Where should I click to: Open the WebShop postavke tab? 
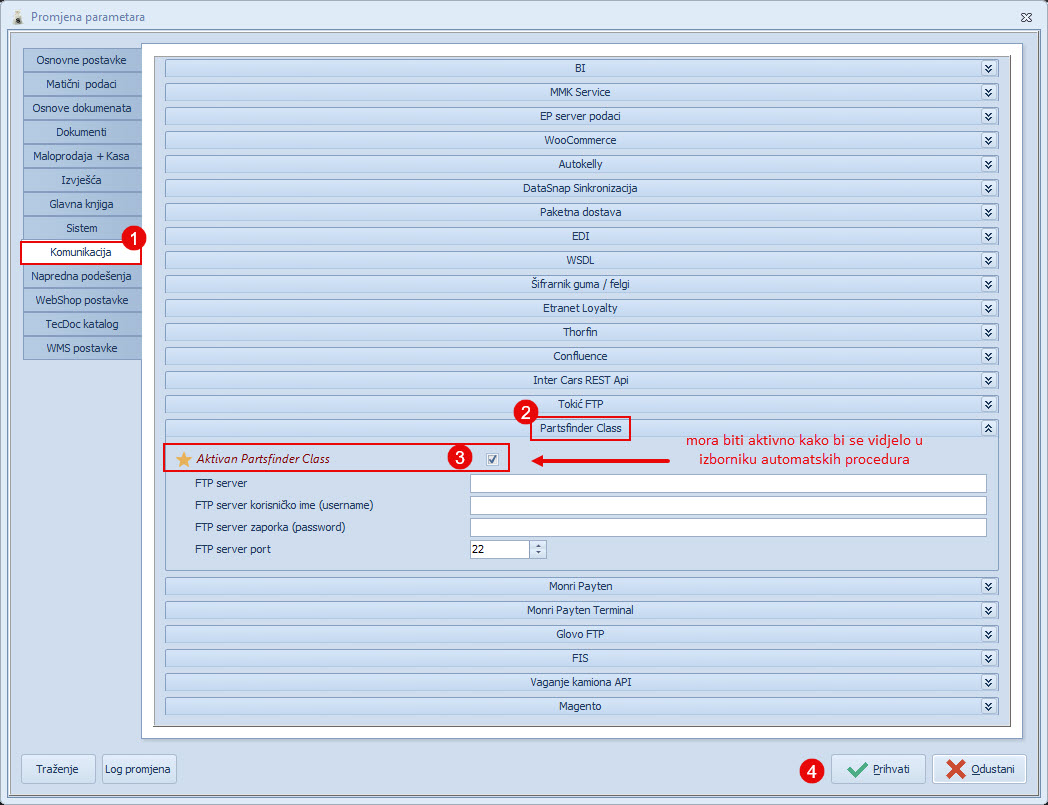[81, 300]
